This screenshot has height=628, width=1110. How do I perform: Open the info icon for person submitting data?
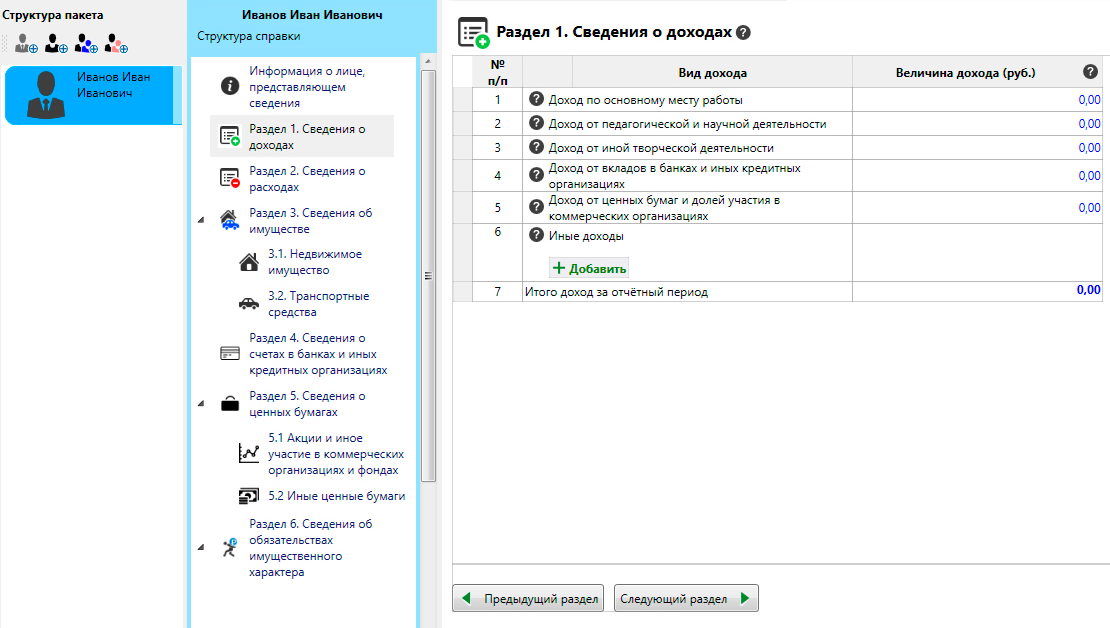(x=229, y=86)
